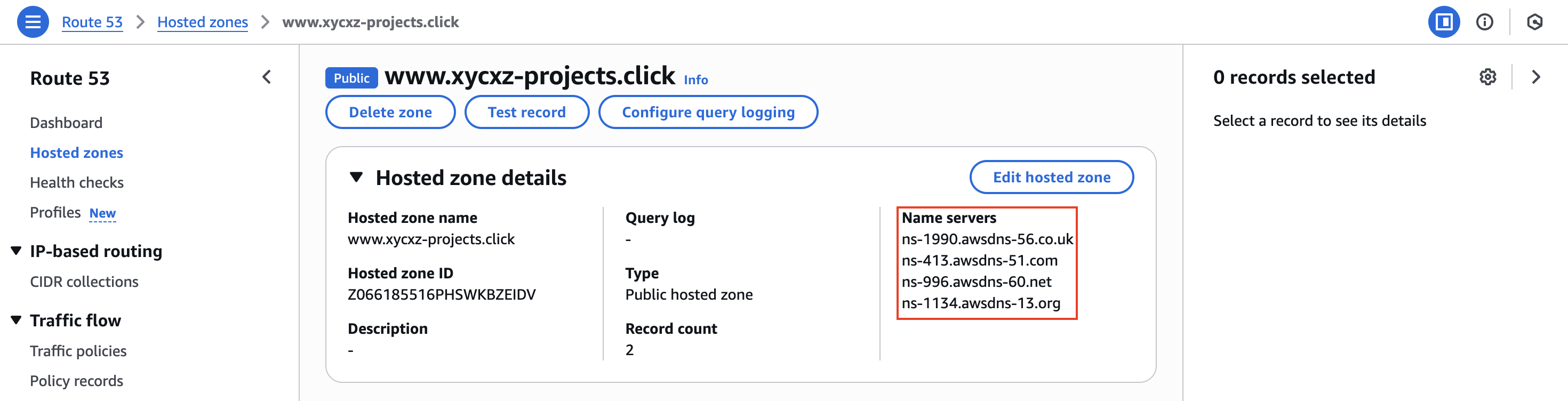Open the navigation hamburger menu
1568x401 pixels.
click(x=33, y=22)
